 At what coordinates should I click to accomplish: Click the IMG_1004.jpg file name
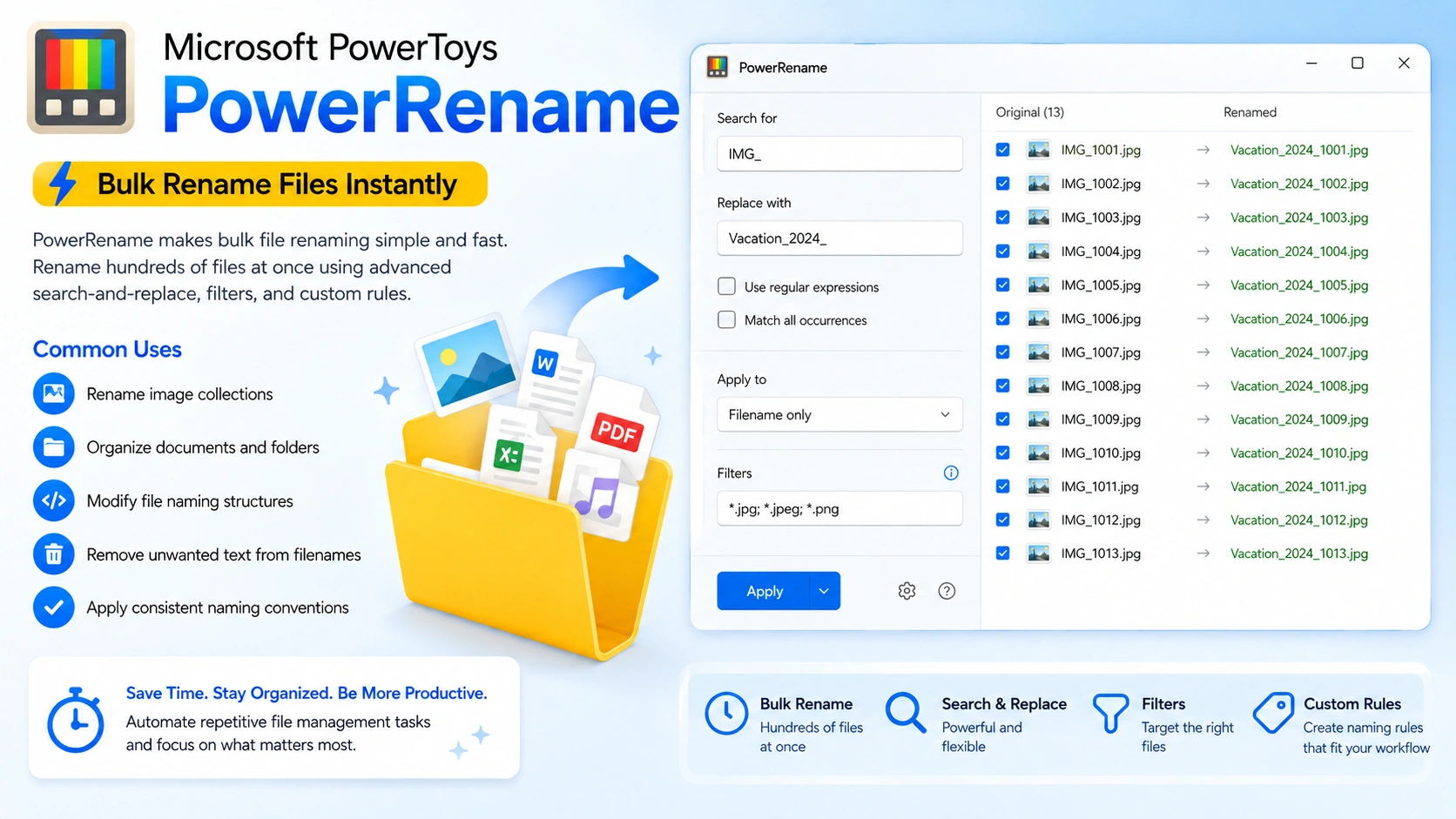[x=1101, y=252]
